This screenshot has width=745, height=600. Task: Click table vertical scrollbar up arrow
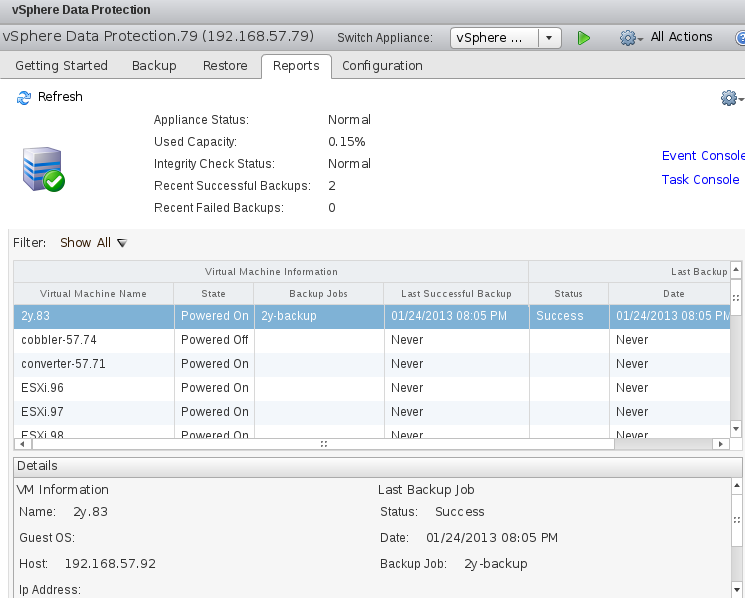click(735, 270)
